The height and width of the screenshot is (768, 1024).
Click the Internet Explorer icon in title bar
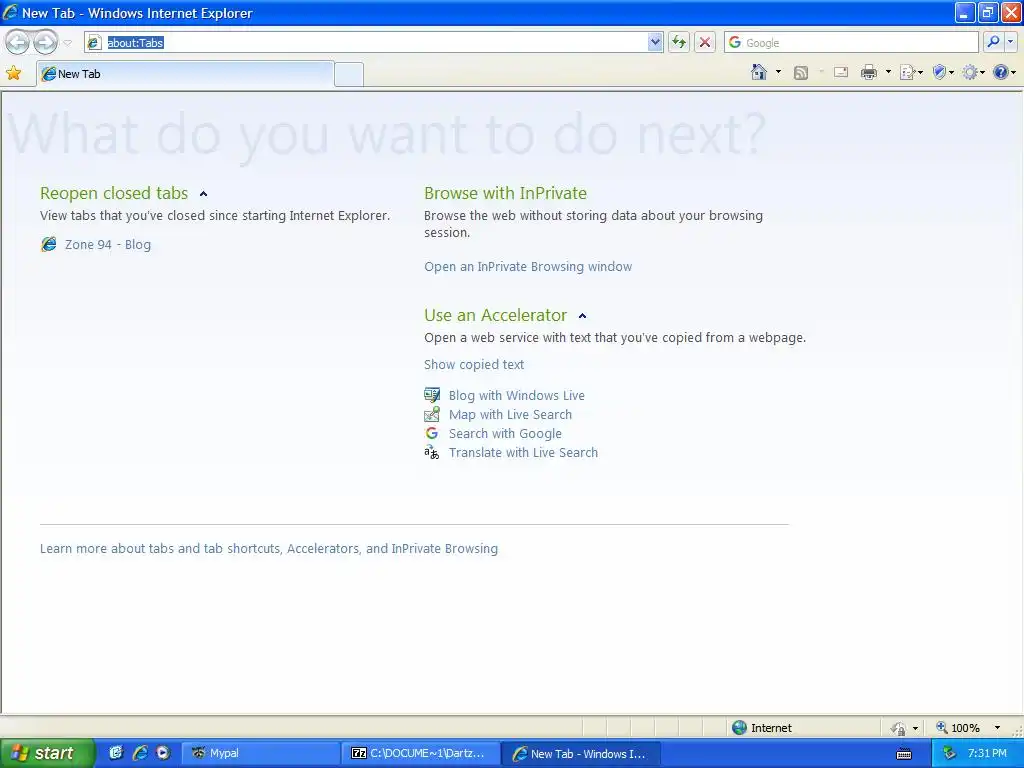[x=10, y=12]
